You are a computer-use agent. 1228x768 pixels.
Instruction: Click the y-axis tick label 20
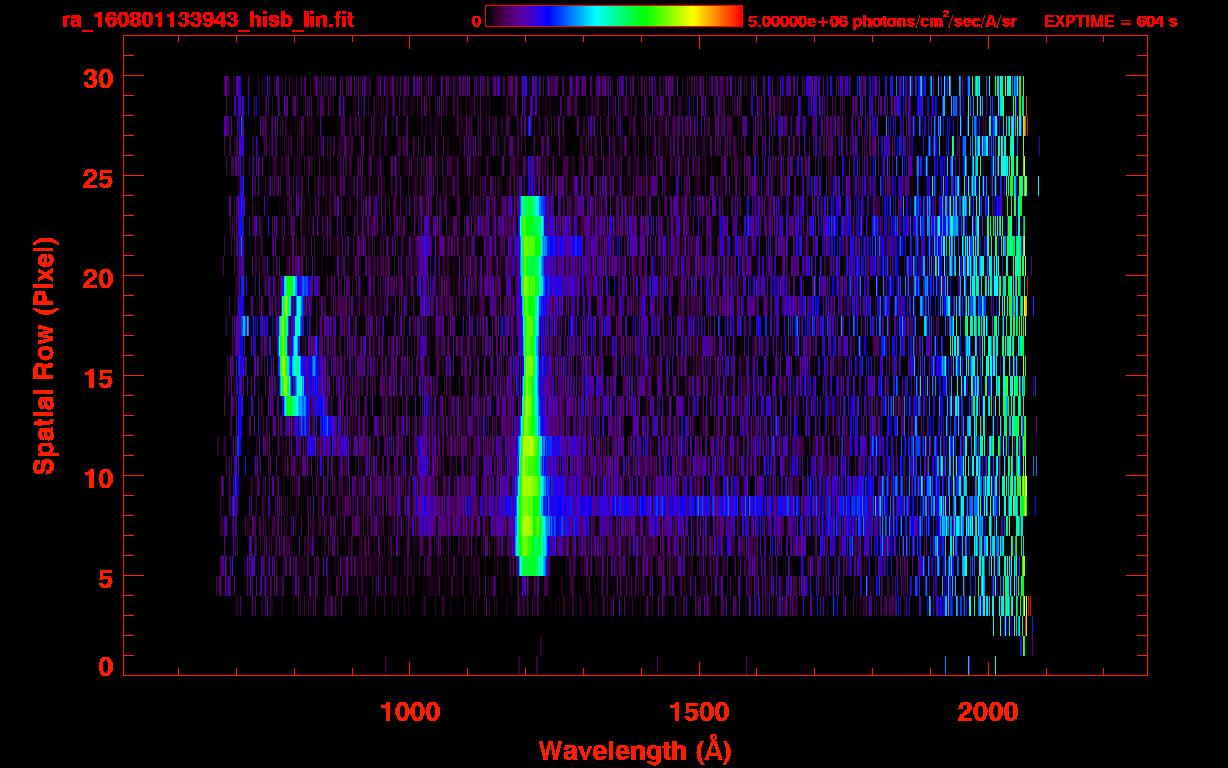coord(98,276)
